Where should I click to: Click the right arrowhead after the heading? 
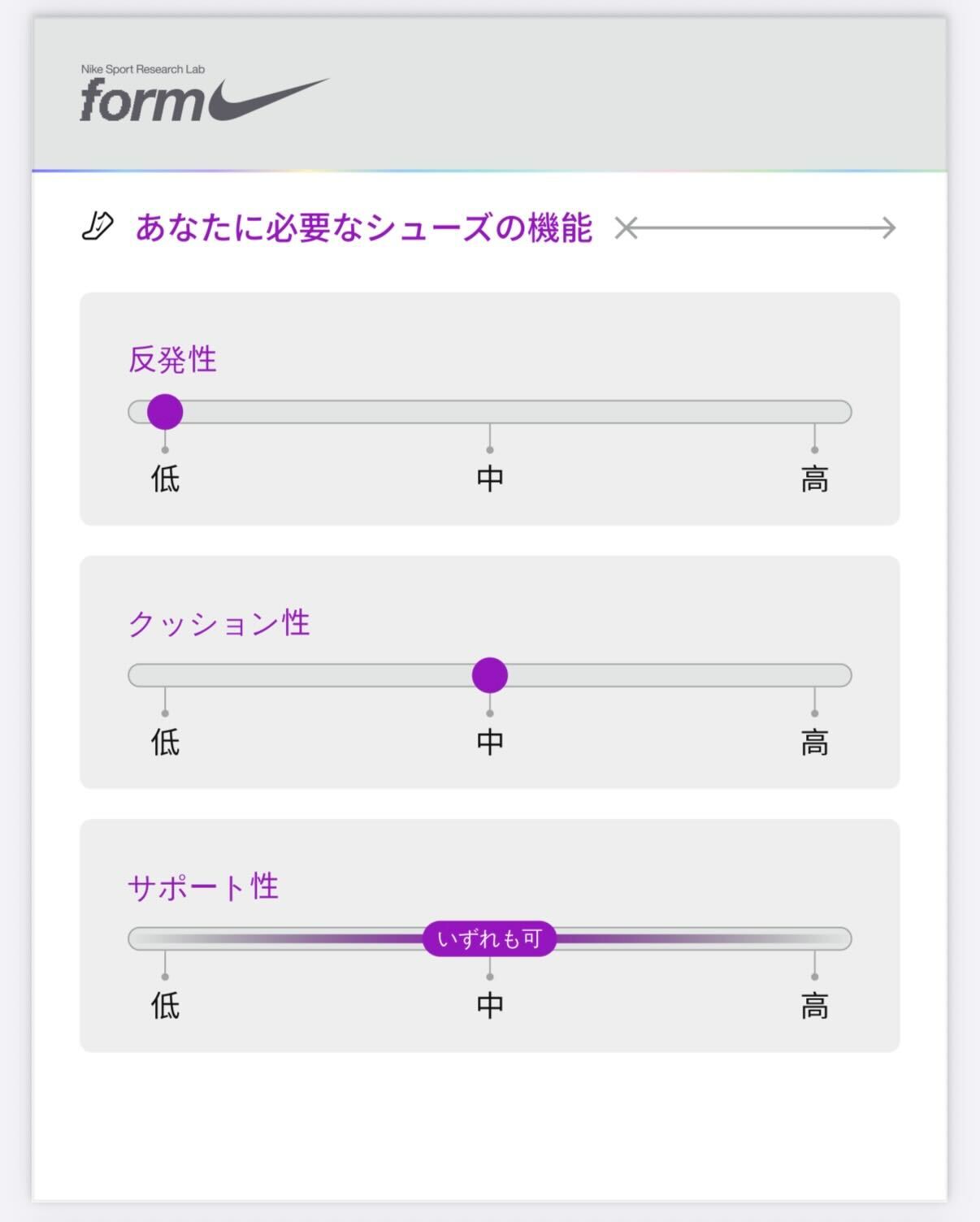[887, 228]
